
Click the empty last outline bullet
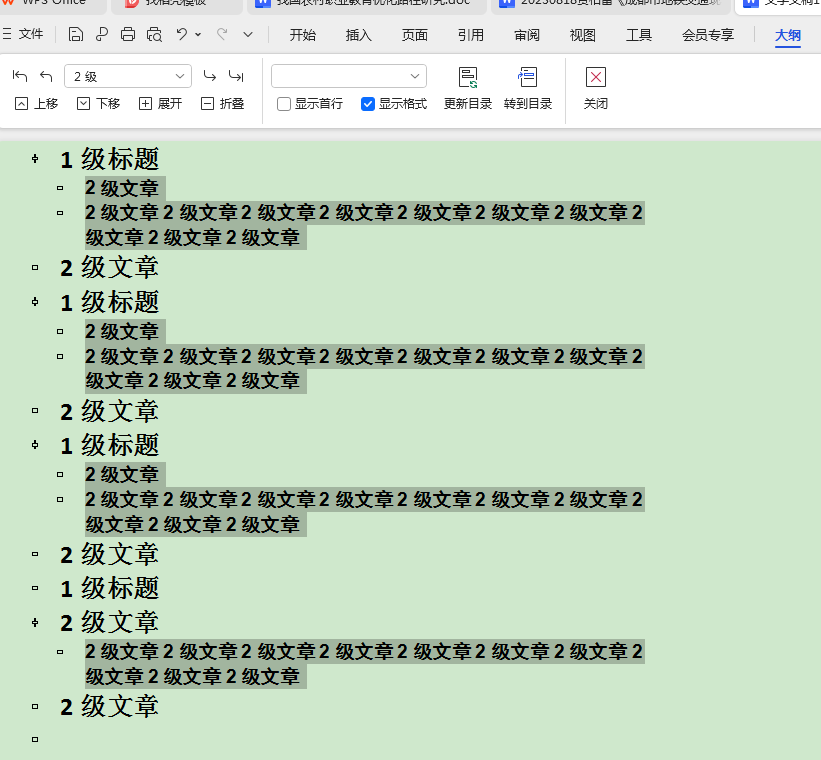pos(35,740)
